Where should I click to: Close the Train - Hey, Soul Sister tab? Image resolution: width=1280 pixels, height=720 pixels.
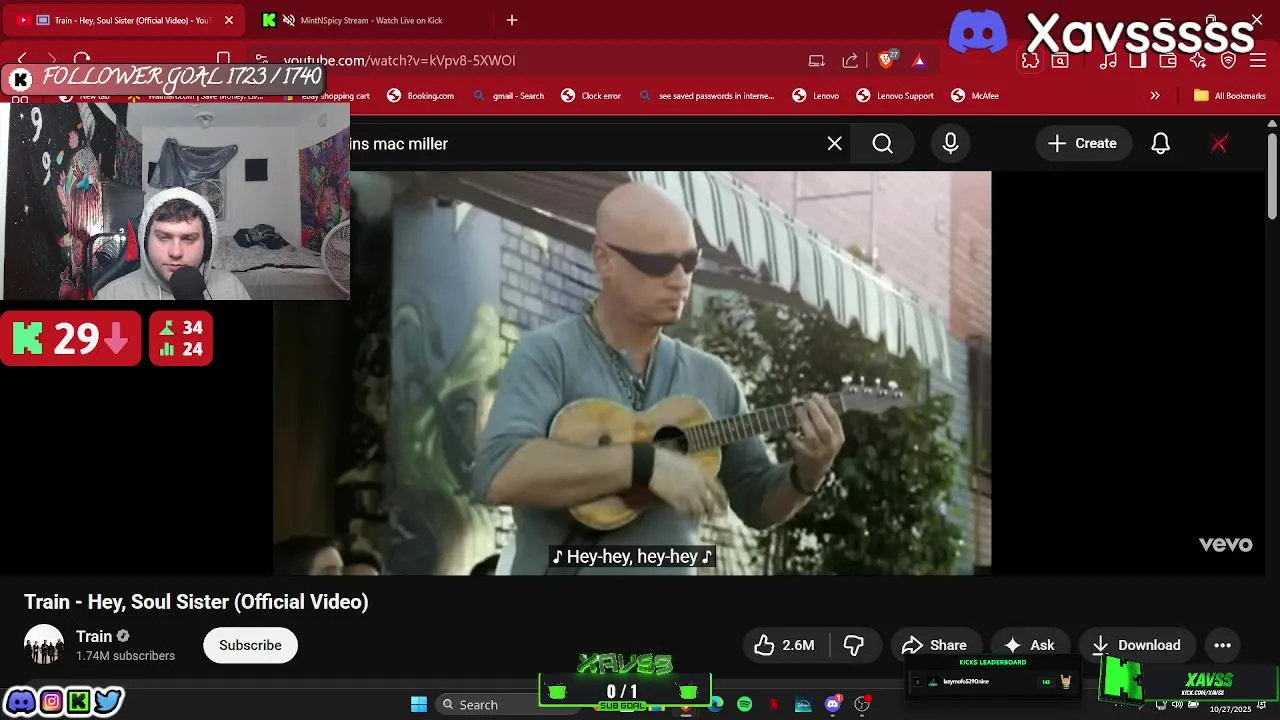228,20
